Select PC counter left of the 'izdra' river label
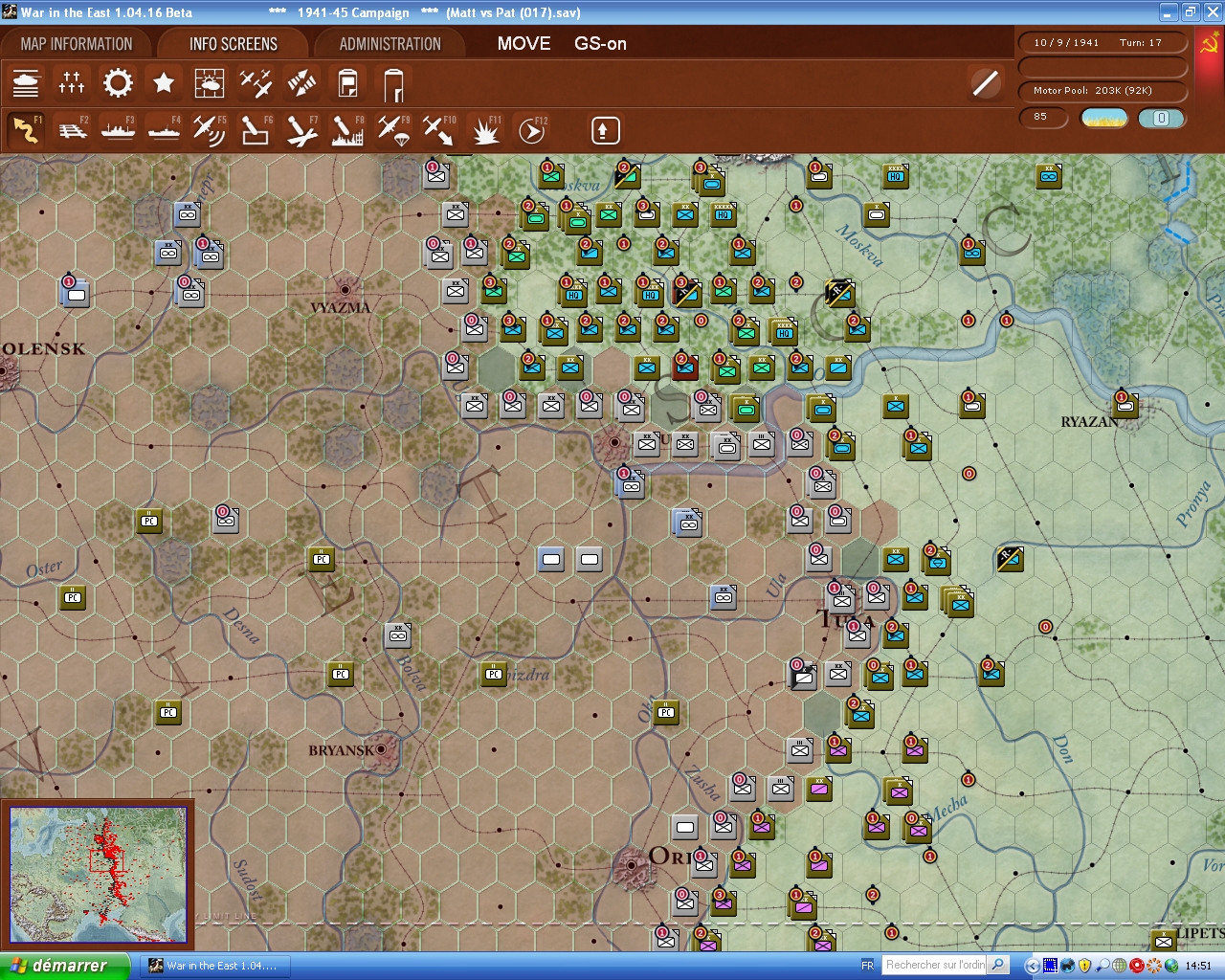 tap(494, 674)
